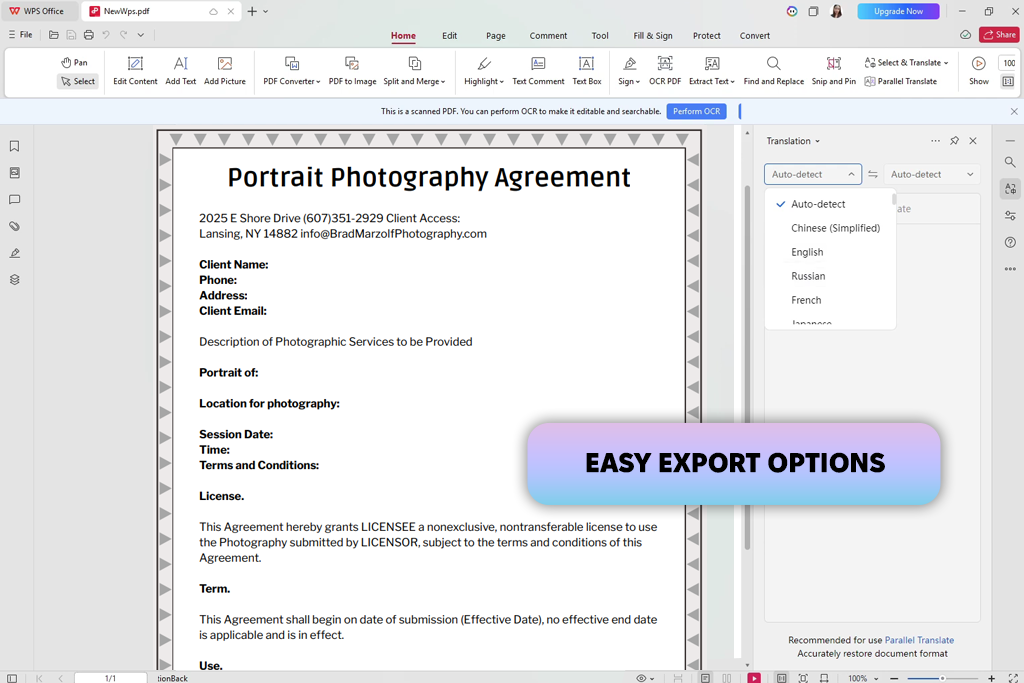The height and width of the screenshot is (683, 1024).
Task: Select the Text Comment tool
Action: (x=538, y=71)
